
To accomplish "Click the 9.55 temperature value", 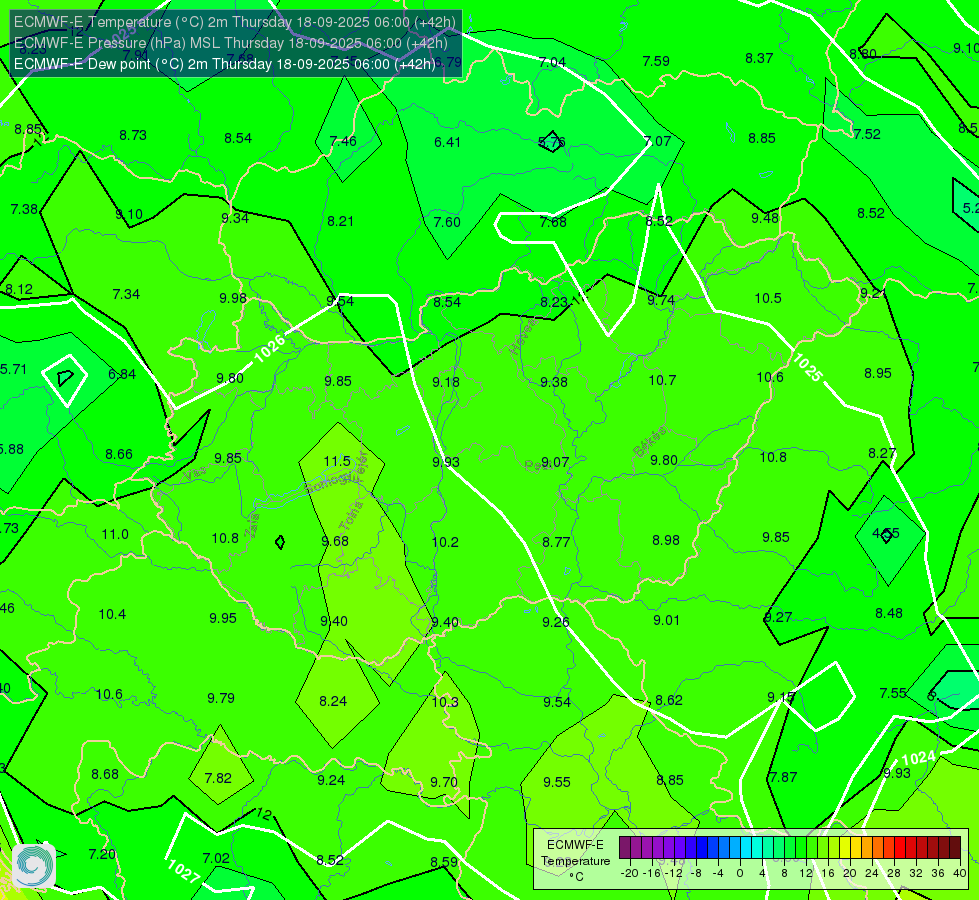I will 556,781.
